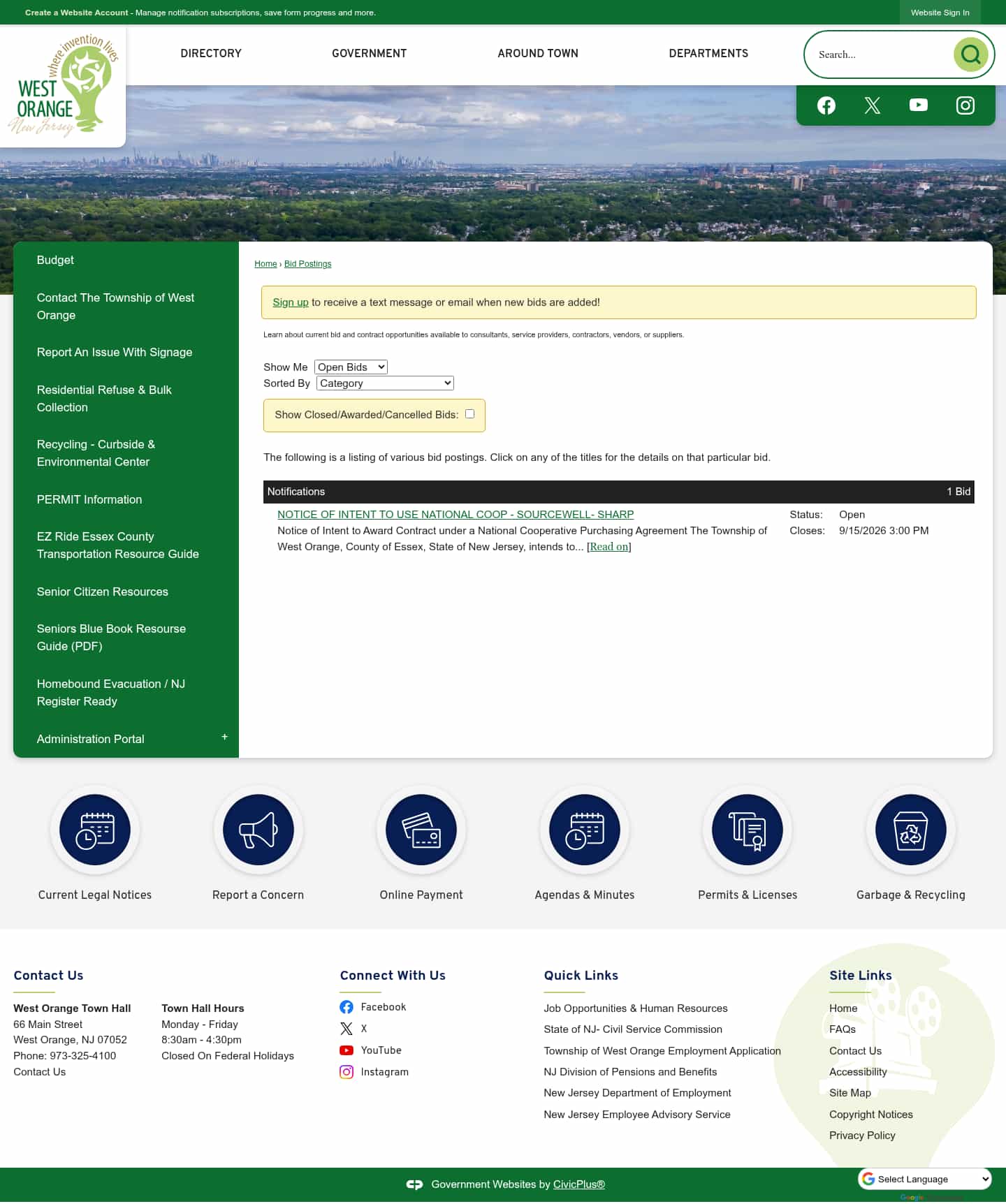
Task: Open the Sorted By Category dropdown
Action: [385, 383]
